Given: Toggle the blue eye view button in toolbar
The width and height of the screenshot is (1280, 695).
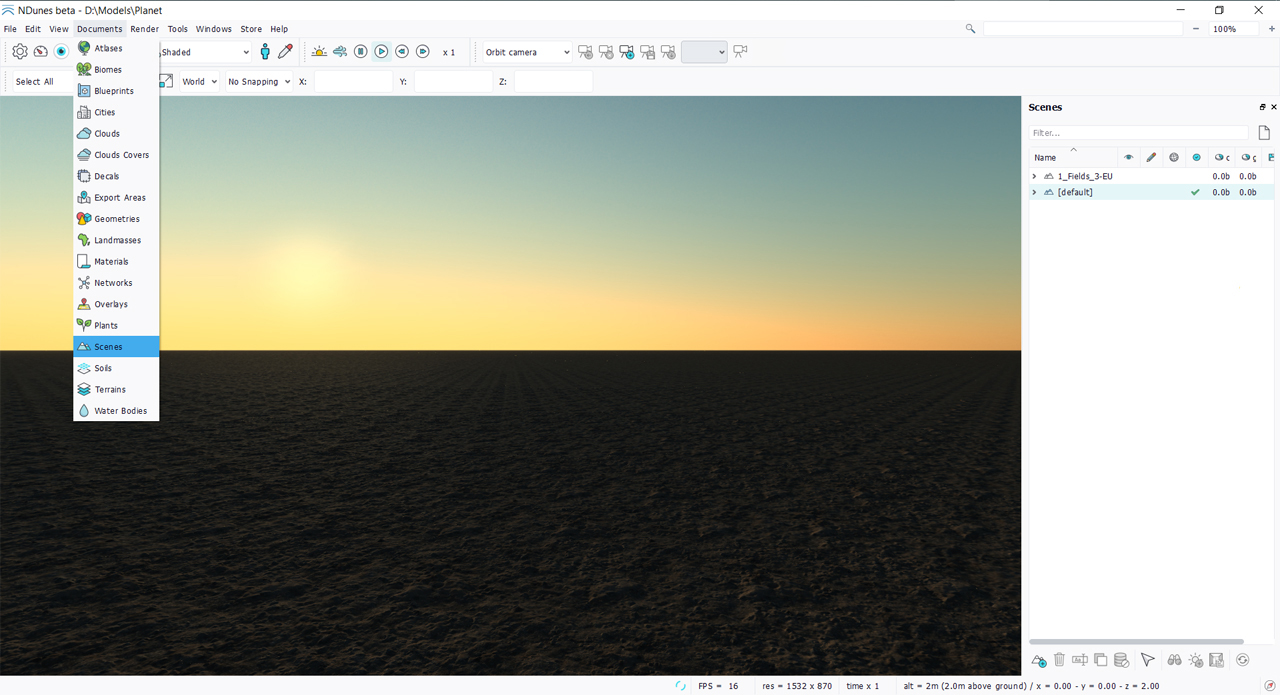Looking at the screenshot, I should click(61, 52).
